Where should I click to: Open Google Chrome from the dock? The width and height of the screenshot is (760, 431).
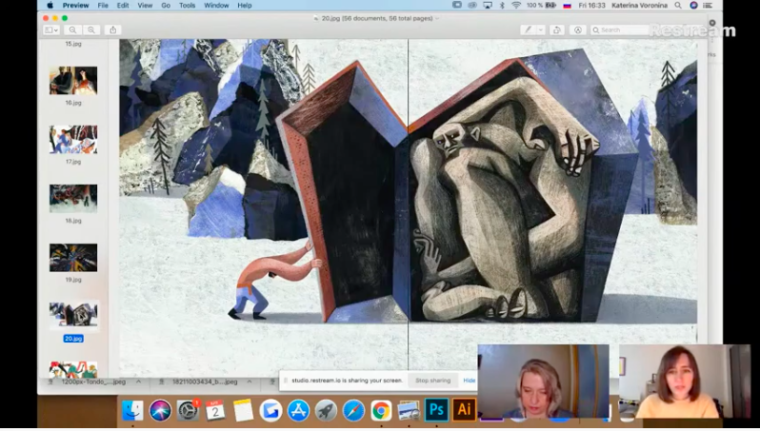point(381,410)
